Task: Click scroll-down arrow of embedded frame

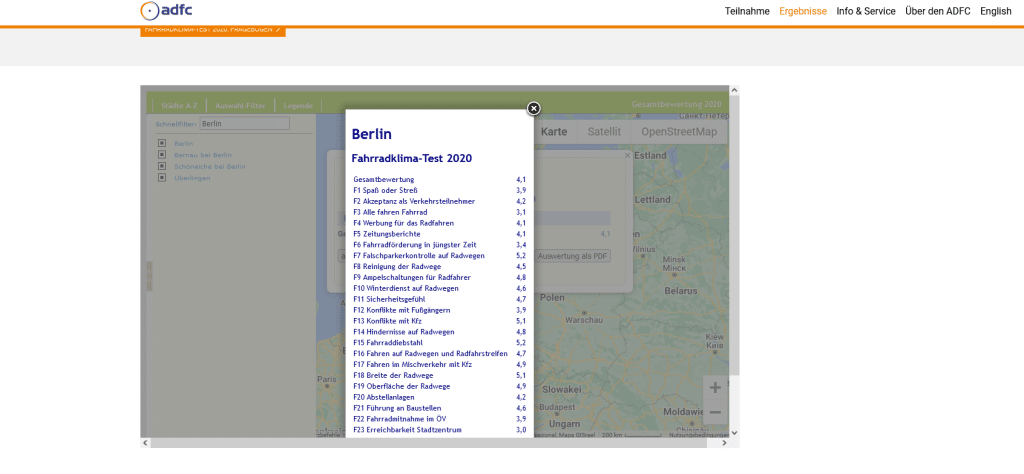Action: (734, 432)
